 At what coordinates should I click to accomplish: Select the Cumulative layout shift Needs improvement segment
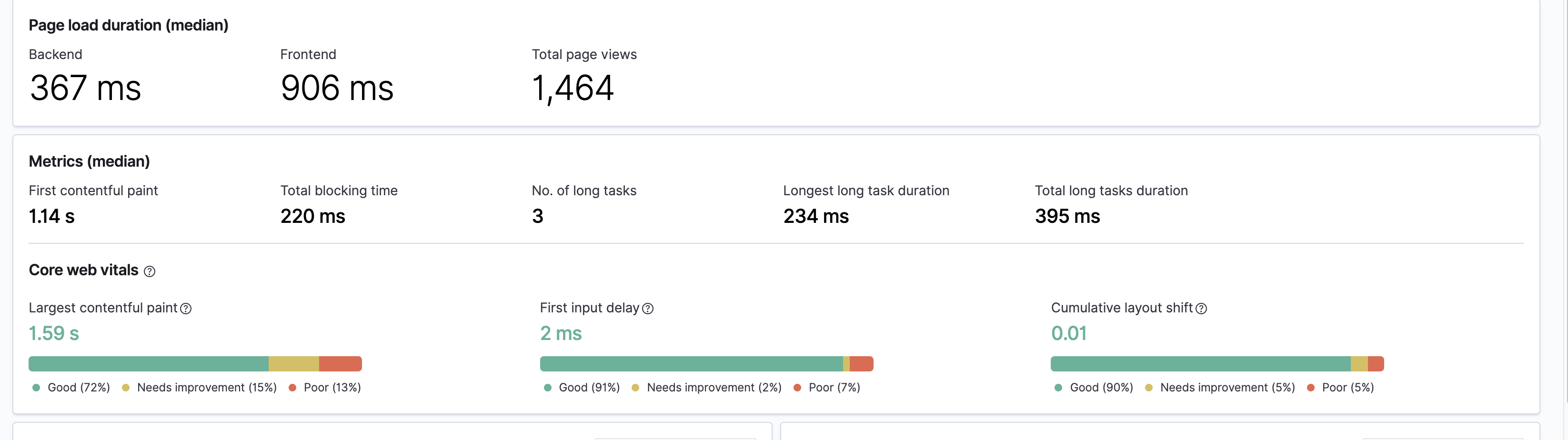pyautogui.click(x=1359, y=364)
